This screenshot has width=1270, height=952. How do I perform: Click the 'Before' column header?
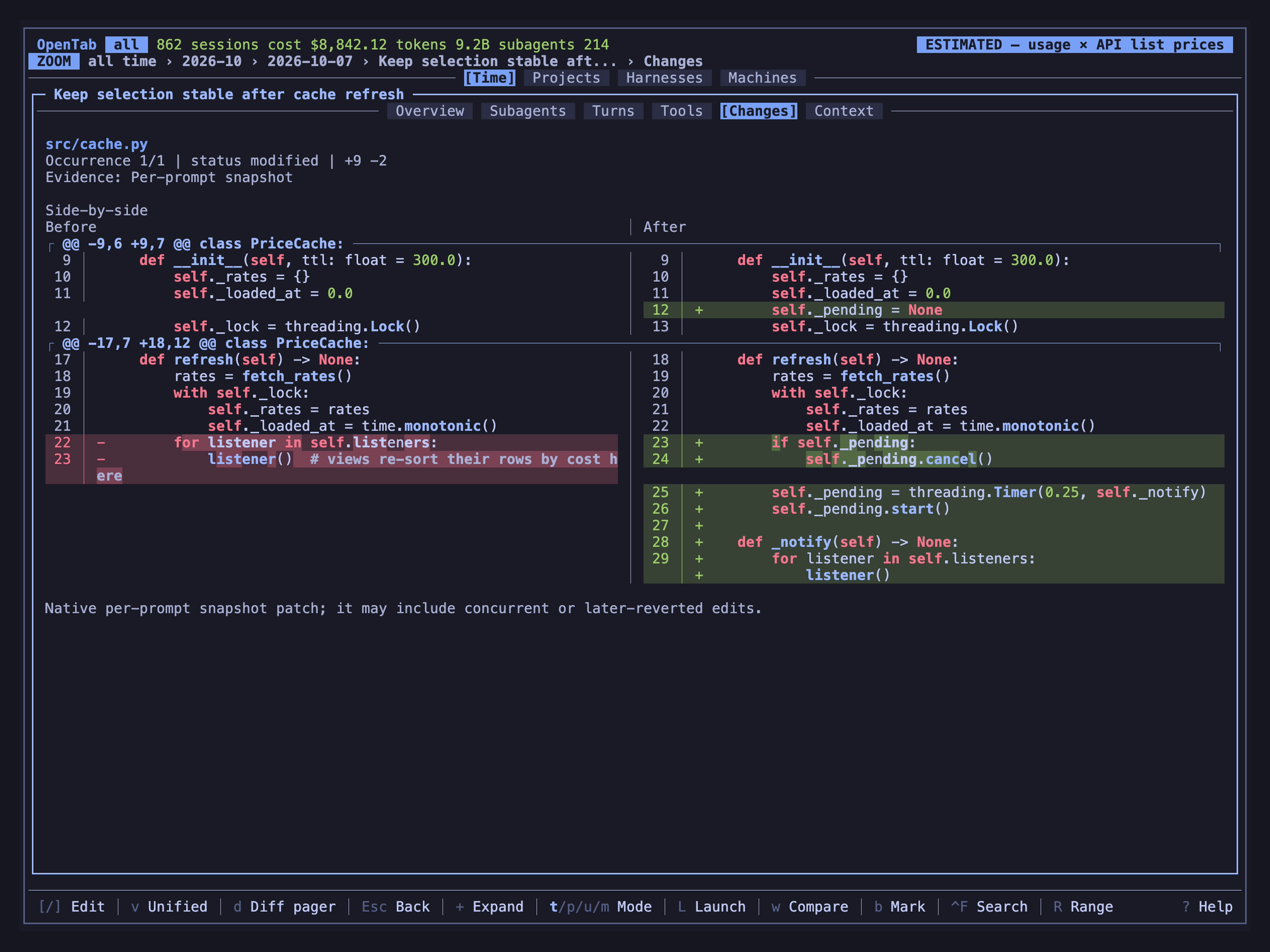coord(70,227)
